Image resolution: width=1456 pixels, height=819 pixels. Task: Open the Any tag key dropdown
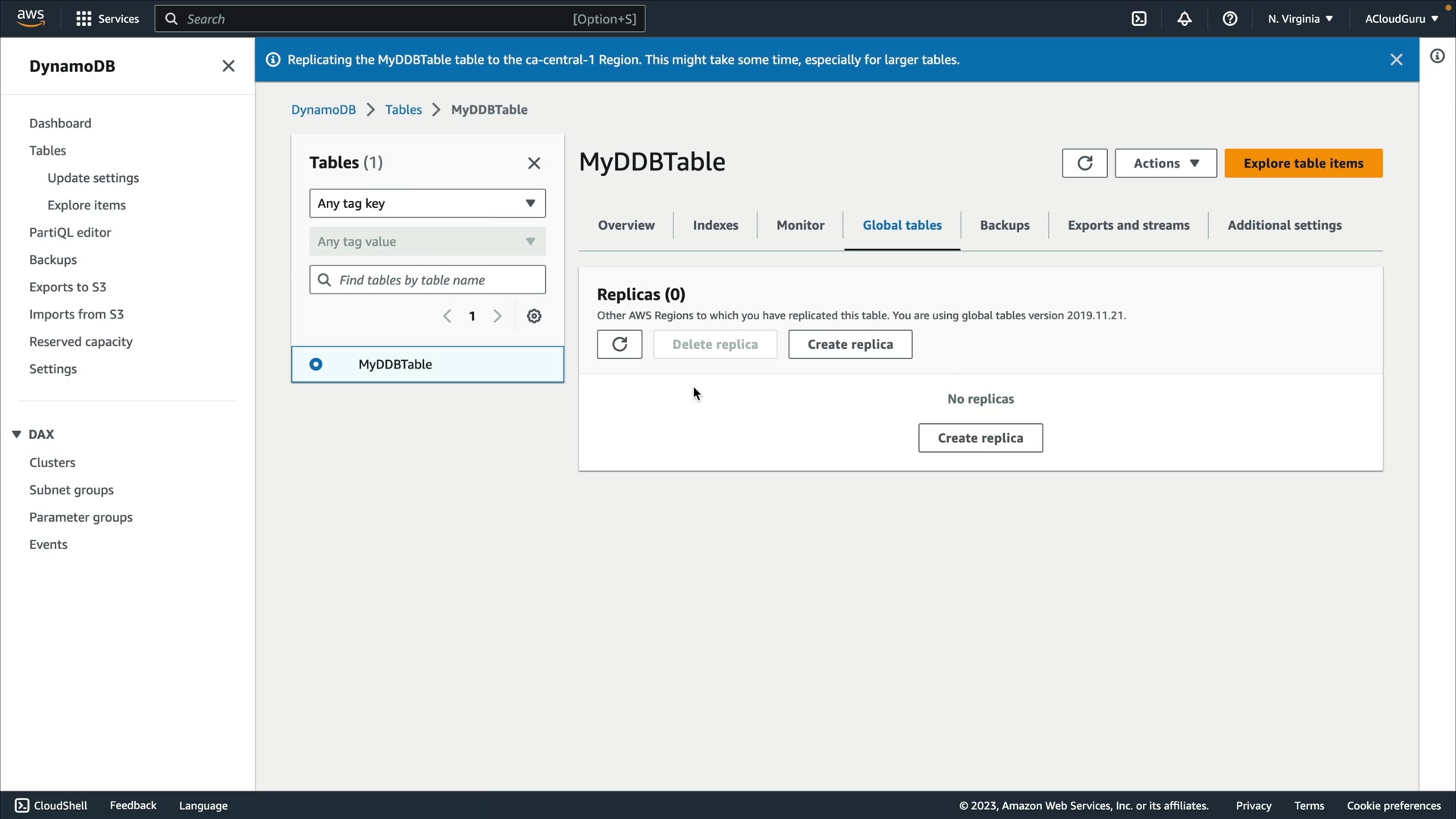[x=427, y=203]
